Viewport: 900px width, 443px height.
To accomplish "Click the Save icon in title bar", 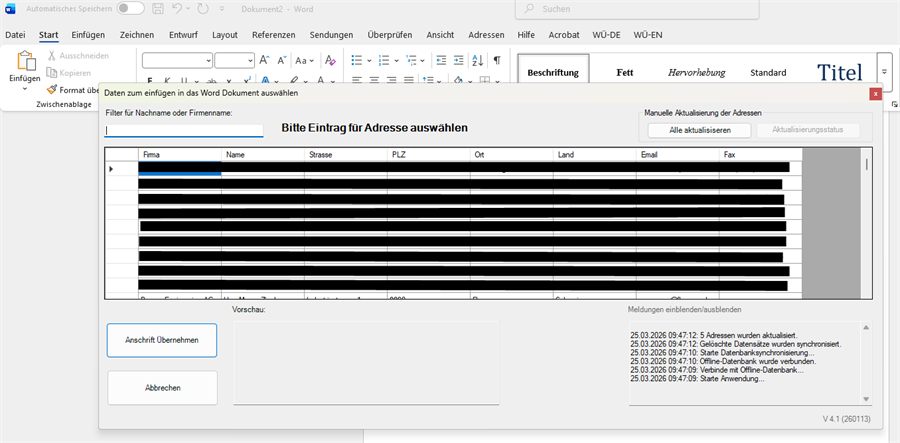I will coord(158,9).
